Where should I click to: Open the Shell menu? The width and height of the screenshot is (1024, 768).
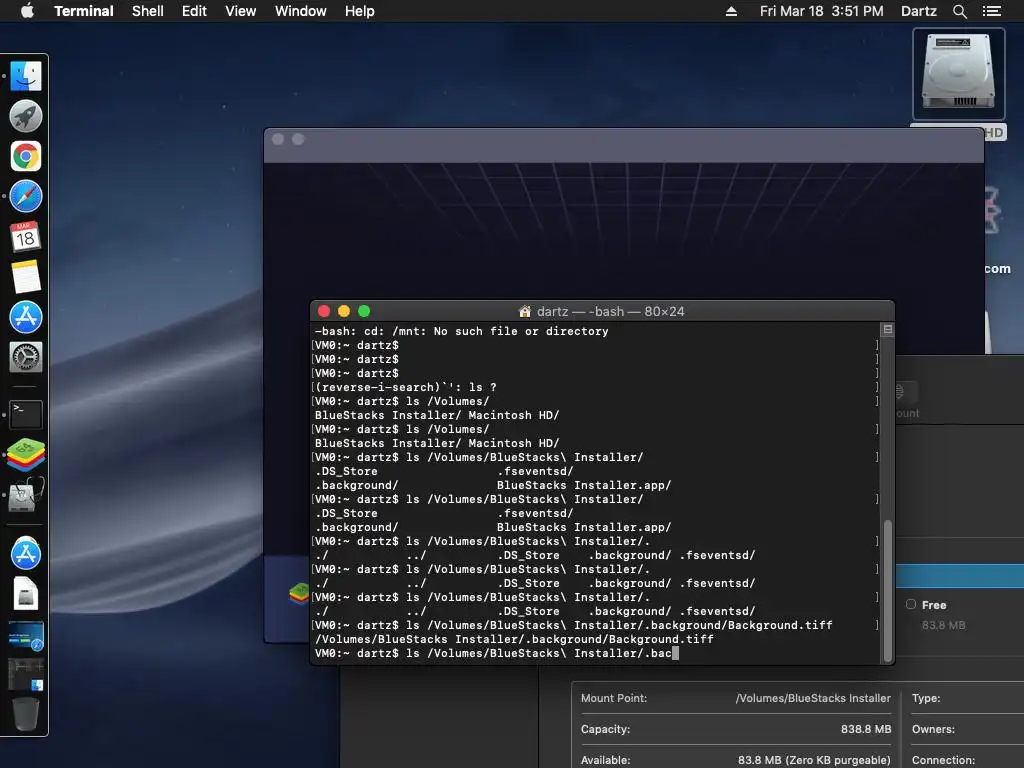pyautogui.click(x=148, y=11)
